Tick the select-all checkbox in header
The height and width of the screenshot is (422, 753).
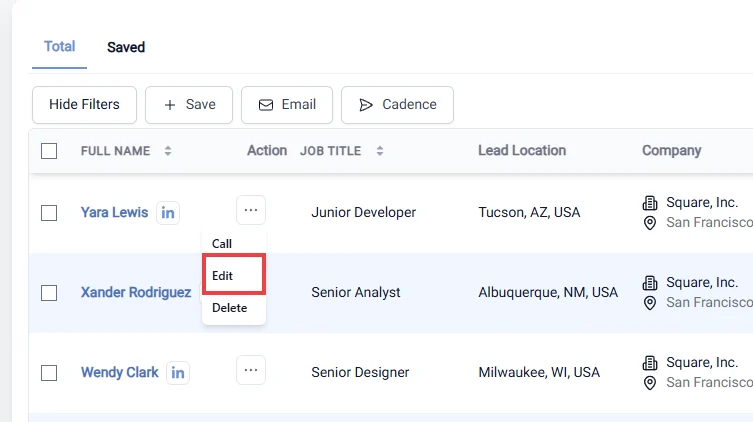tap(49, 151)
